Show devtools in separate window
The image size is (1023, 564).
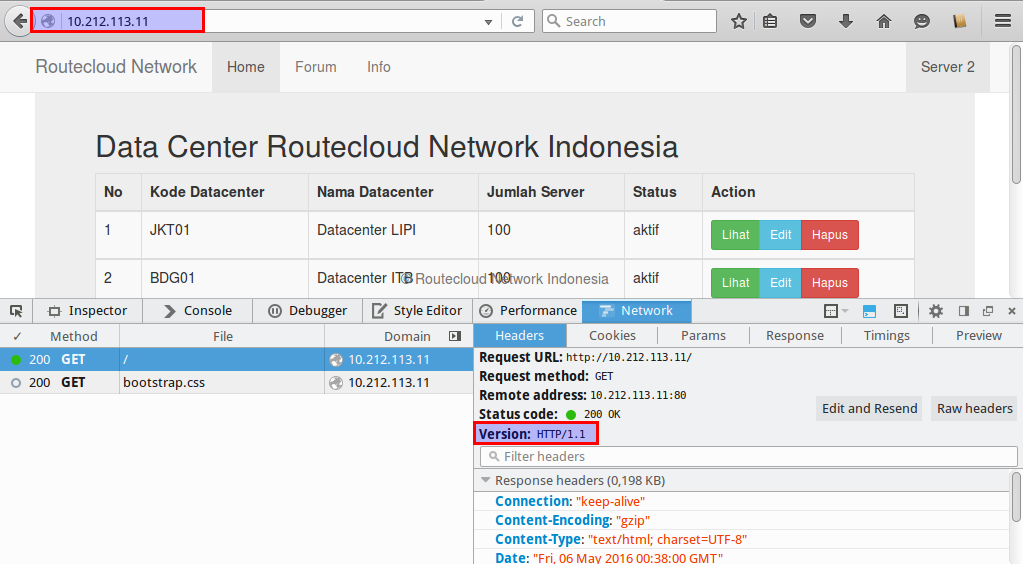tap(988, 311)
